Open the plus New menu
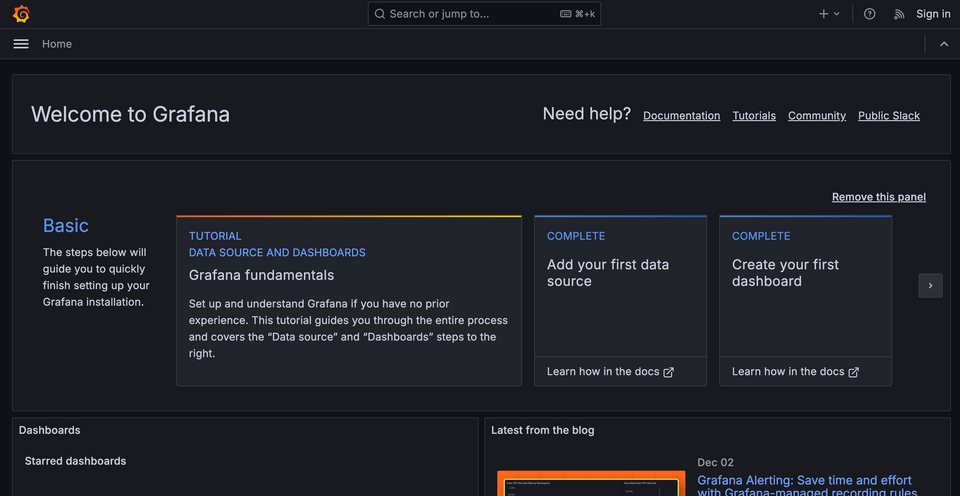Screen dimensions: 960x496 pos(829,14)
